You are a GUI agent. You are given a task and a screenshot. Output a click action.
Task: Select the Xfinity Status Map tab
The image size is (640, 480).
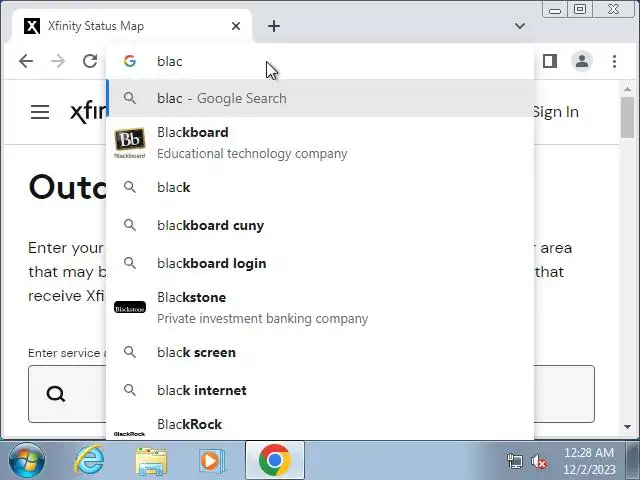[x=132, y=26]
